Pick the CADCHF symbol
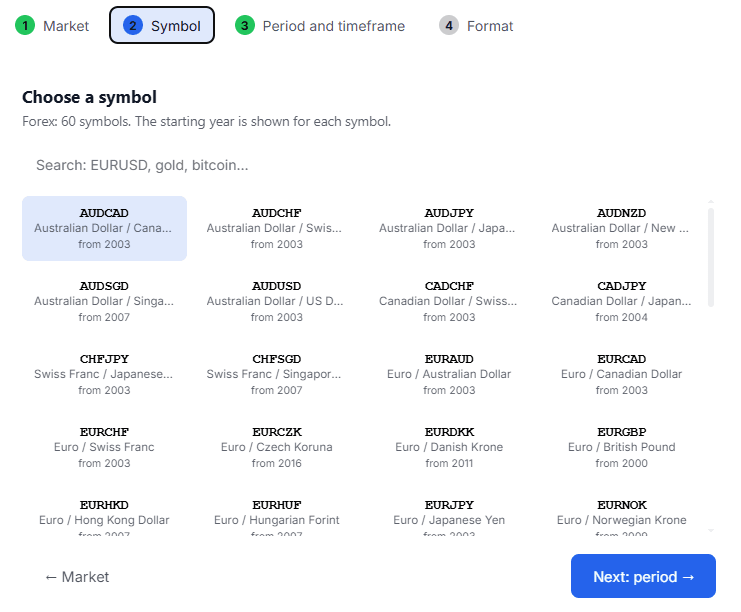 [449, 302]
